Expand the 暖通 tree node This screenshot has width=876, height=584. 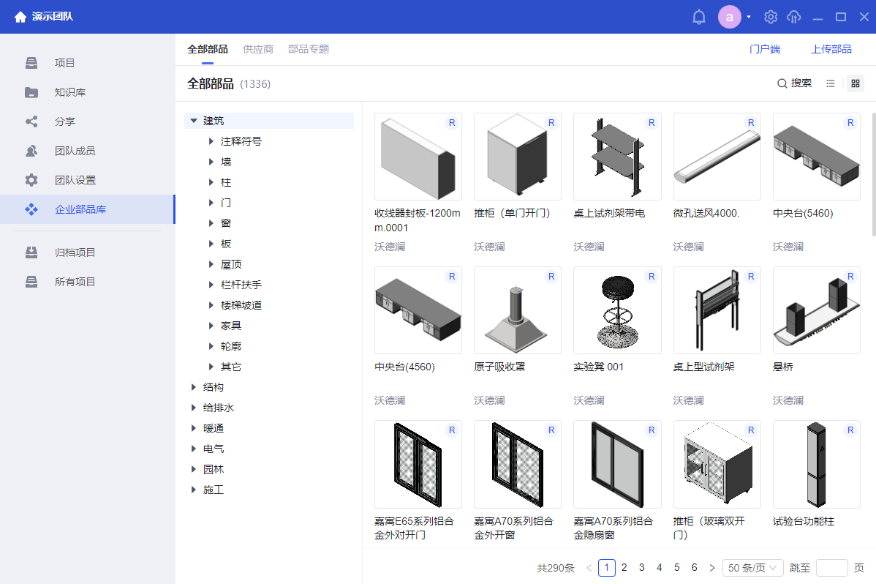click(x=193, y=428)
